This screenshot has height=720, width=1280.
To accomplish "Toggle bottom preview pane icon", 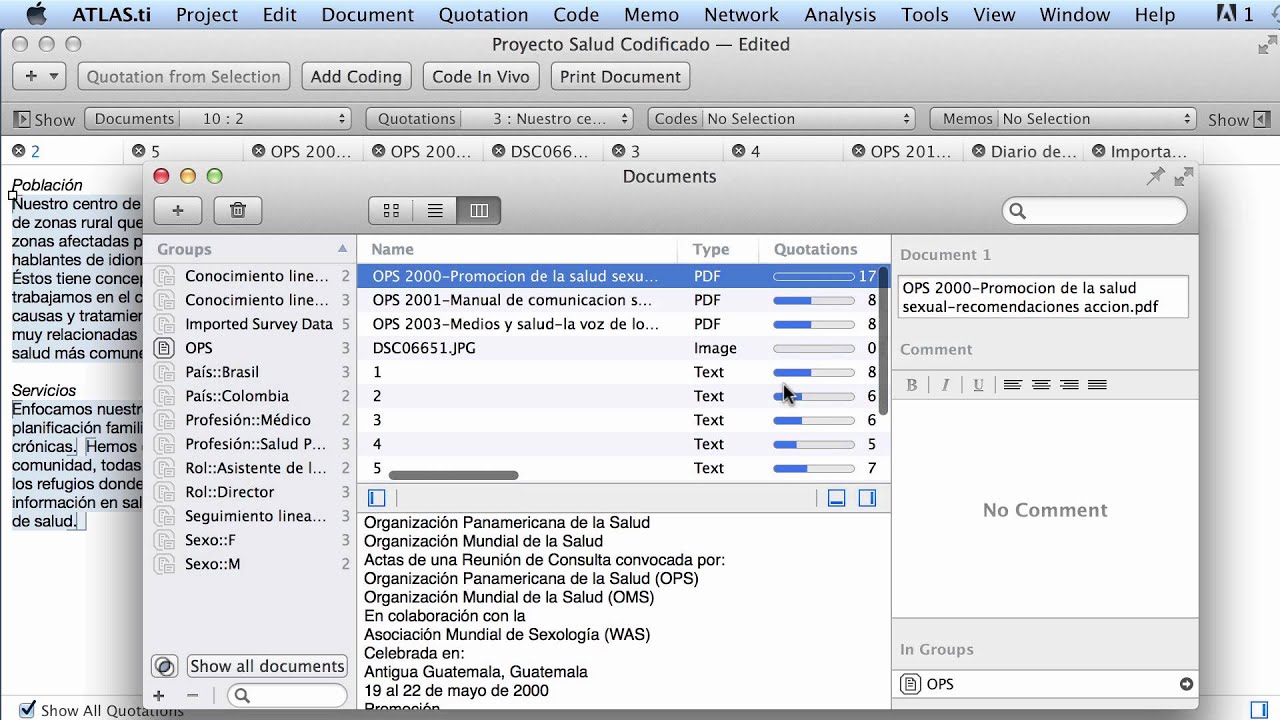I will (x=838, y=497).
